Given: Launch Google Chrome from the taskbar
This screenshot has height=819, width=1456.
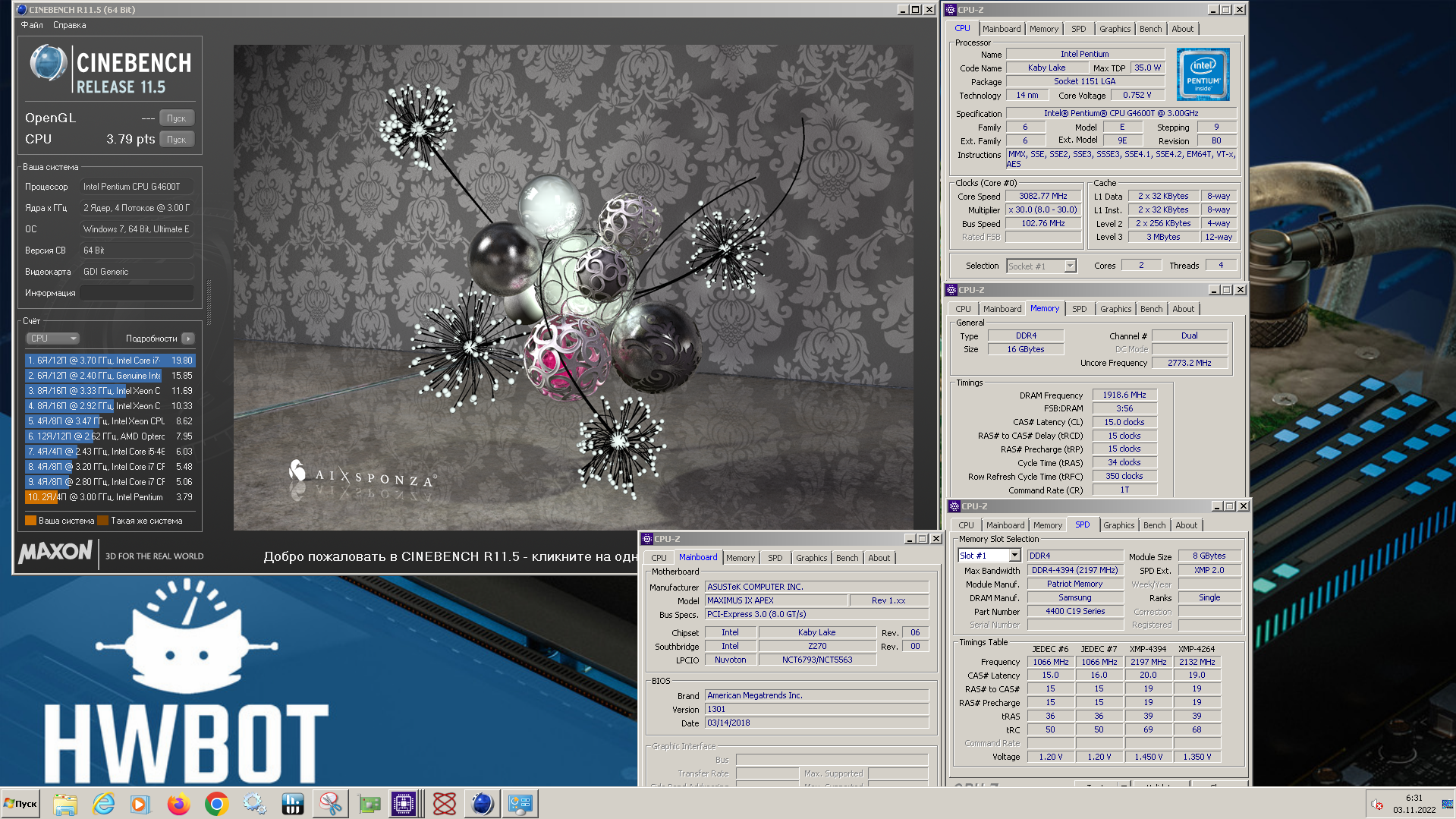Looking at the screenshot, I should 217,804.
